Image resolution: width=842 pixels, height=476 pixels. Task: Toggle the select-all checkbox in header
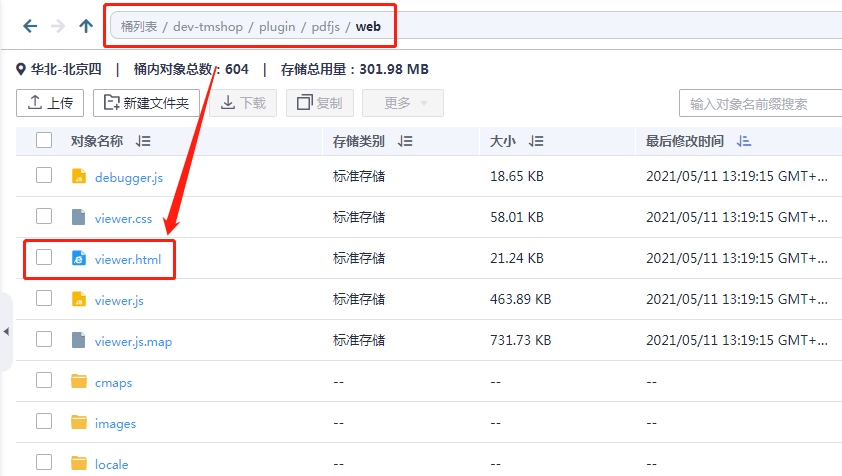44,140
